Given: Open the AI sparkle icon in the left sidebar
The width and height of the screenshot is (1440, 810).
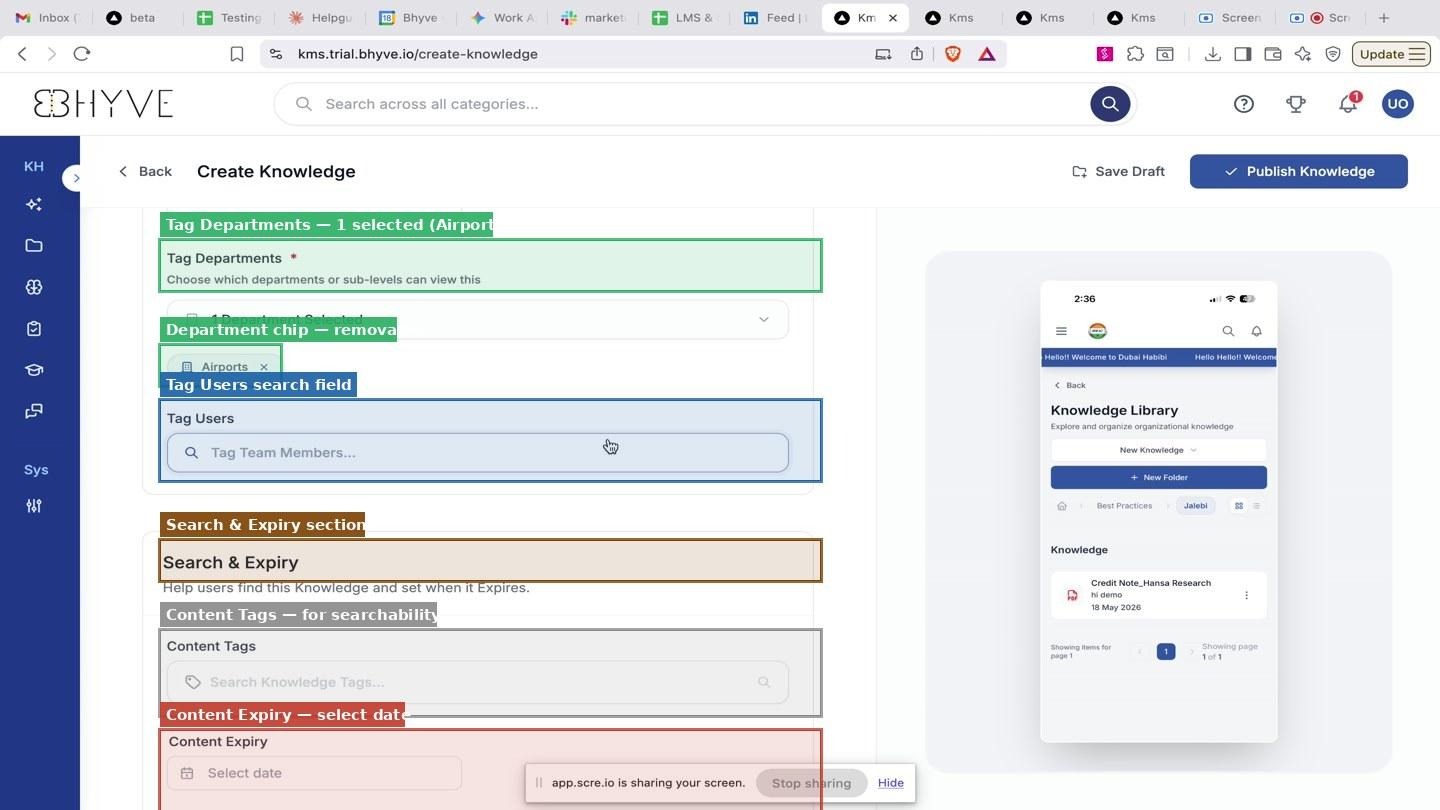Looking at the screenshot, I should pos(34,204).
